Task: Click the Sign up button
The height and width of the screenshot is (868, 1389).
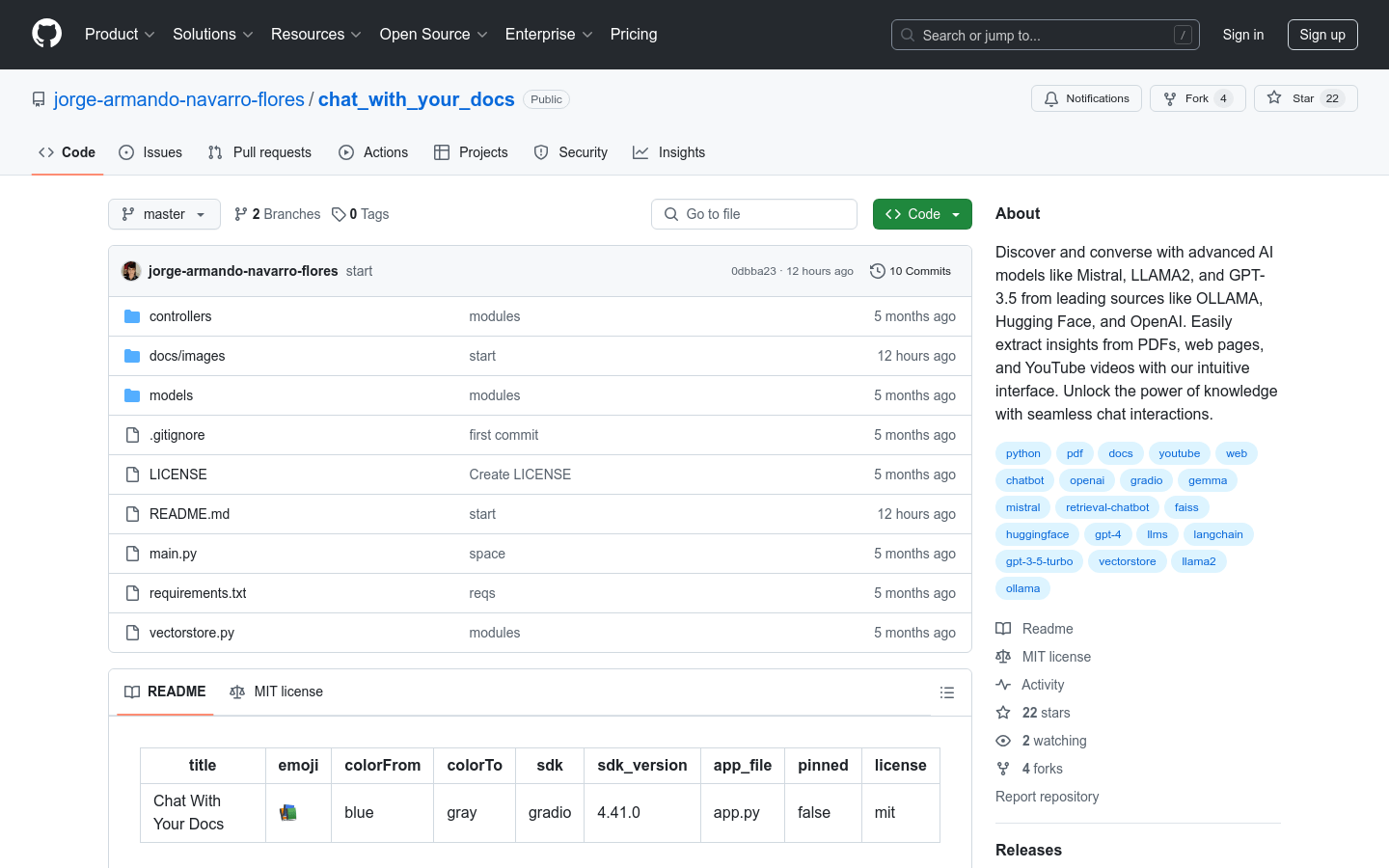Action: [x=1322, y=35]
